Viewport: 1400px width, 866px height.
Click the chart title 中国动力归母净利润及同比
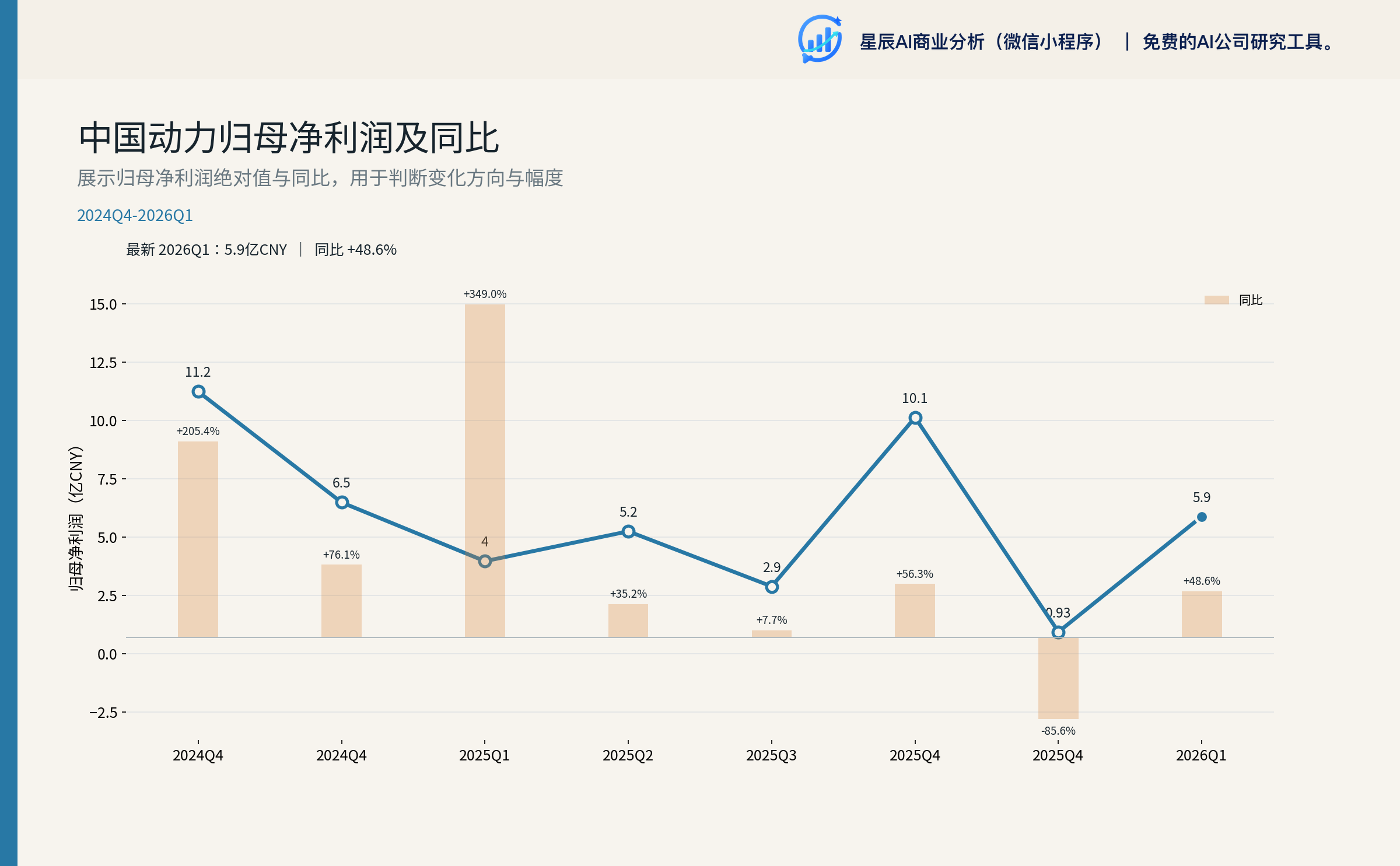pos(289,138)
